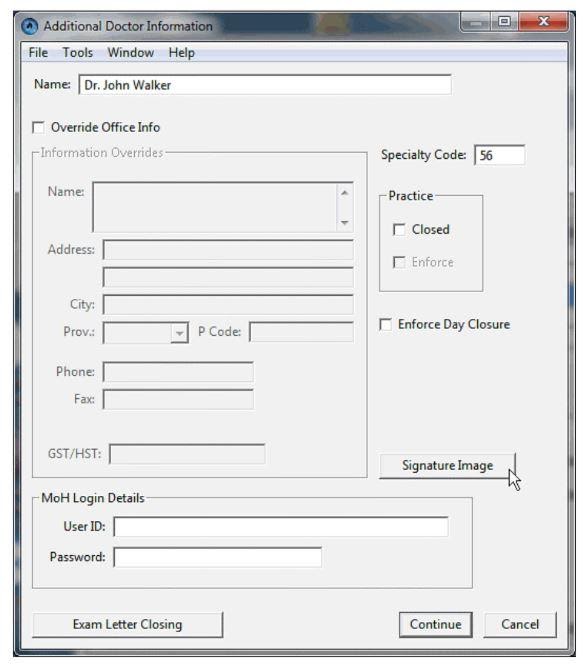Click the Exam Letter Closing button
Screen dimensions: 586x665
coord(128,624)
